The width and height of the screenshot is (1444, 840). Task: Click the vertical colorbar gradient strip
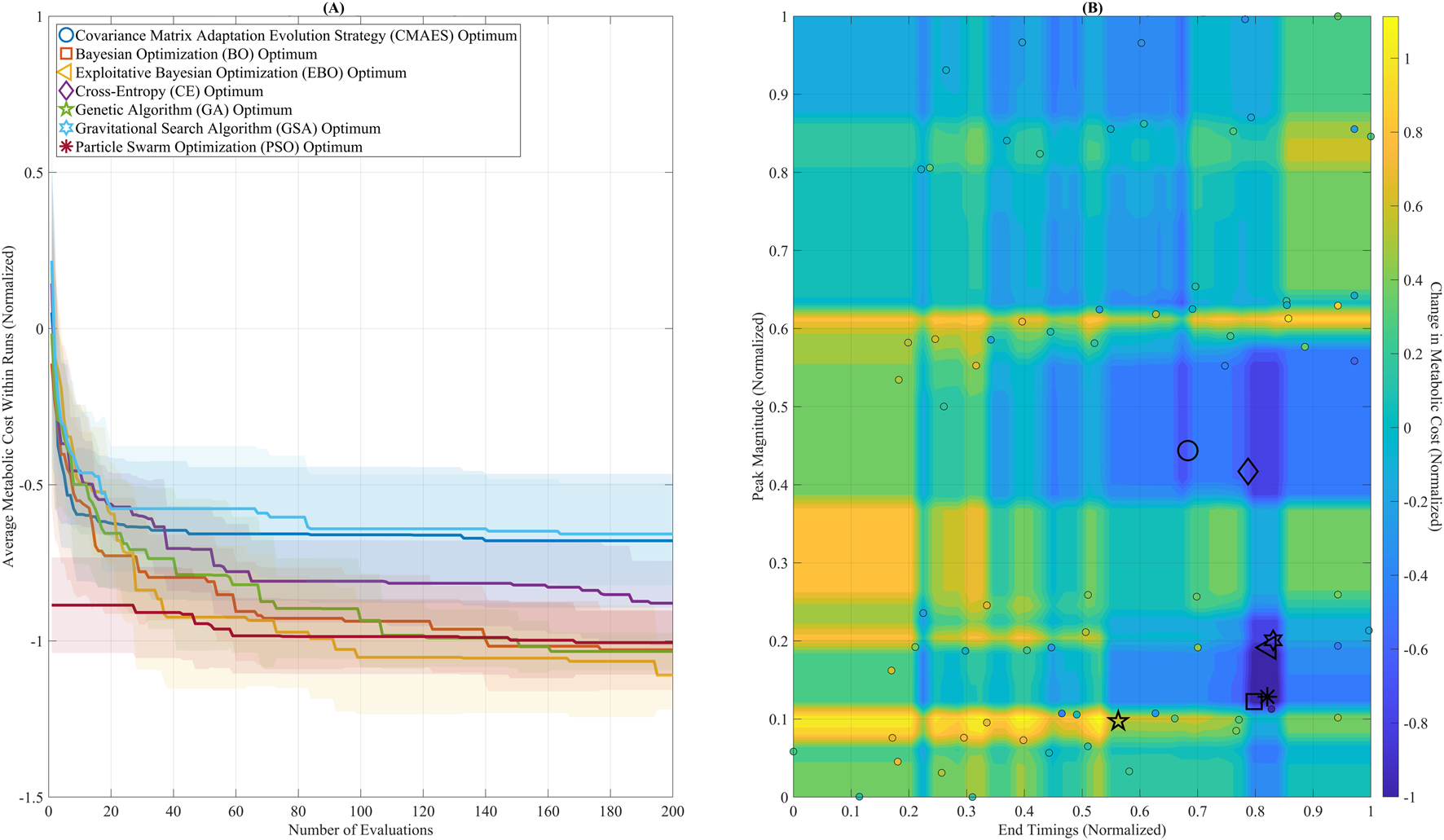click(x=1391, y=407)
